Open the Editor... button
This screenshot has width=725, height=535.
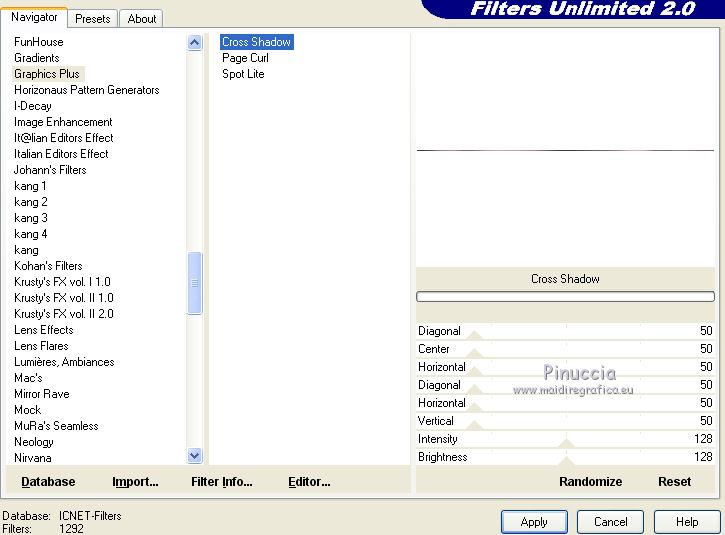tap(309, 481)
